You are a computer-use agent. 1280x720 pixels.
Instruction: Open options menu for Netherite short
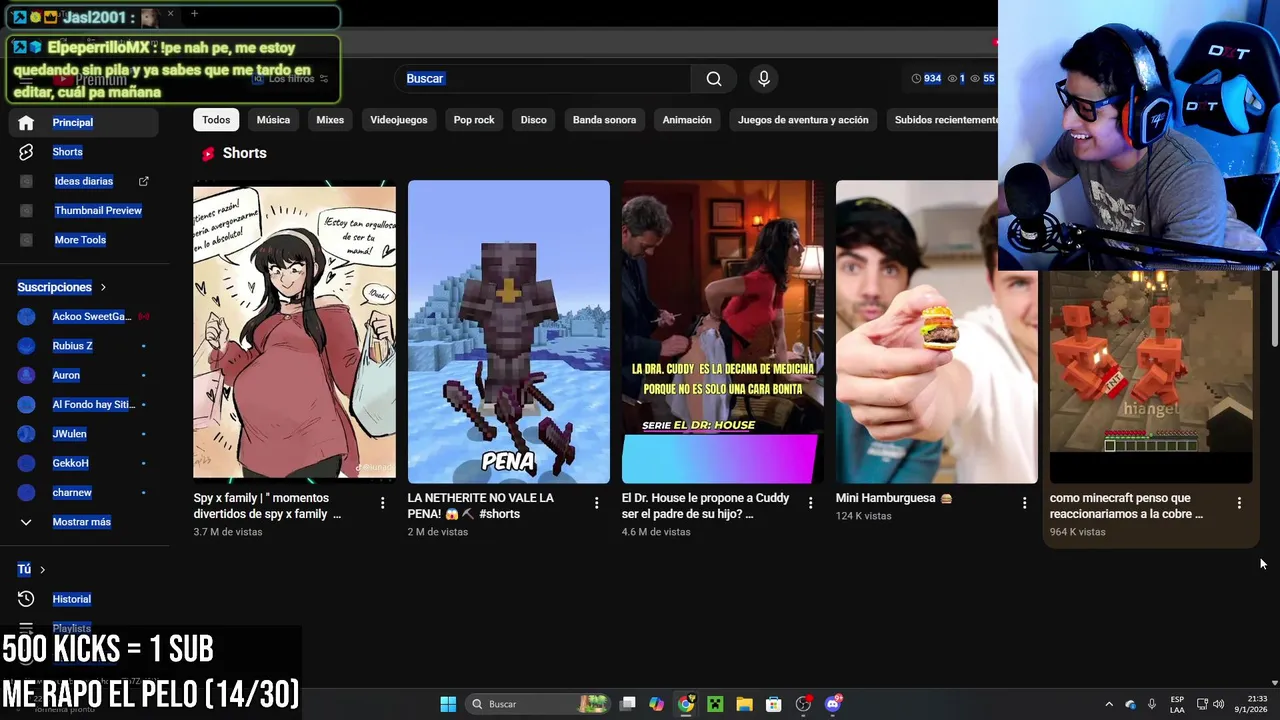[596, 503]
